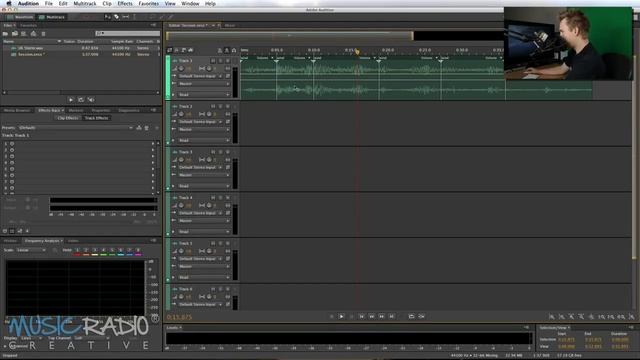
Task: Toggle Loop Playback button in transport
Action: [411, 316]
